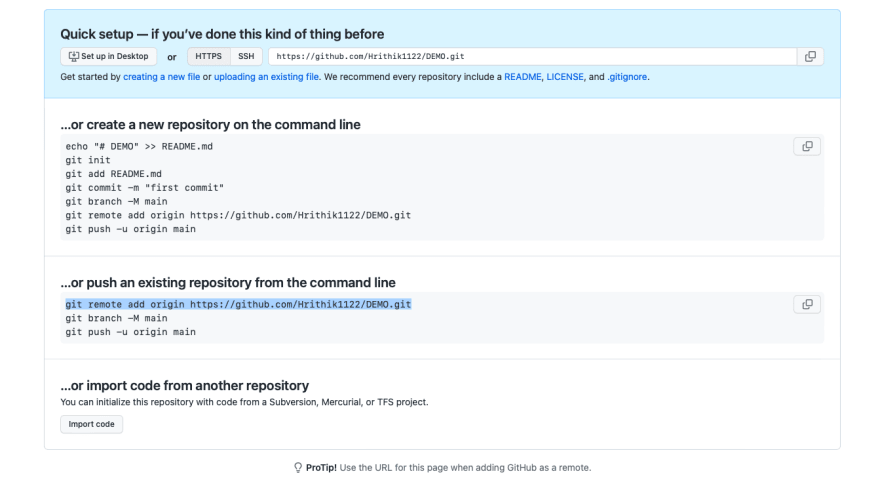Open the Import code button
Screen dimensions: 880x480
point(91,424)
